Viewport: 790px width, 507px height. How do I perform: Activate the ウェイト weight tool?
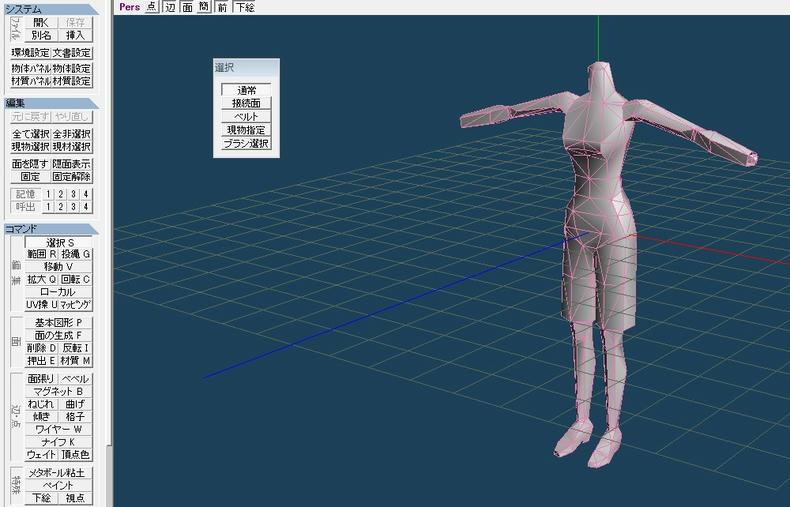tap(41, 454)
